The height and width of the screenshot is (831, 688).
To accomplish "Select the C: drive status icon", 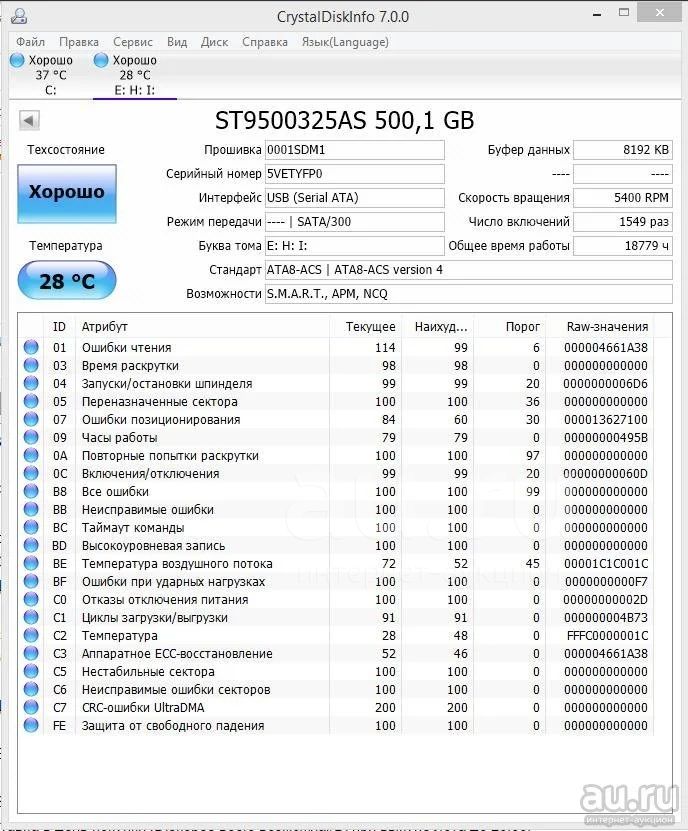I will [17, 60].
